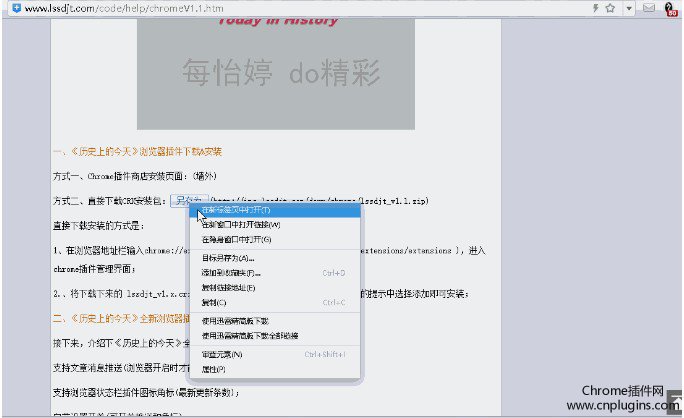Choose '在隐身窗口中打开(G)' from context menu
Image resolution: width=684 pixels, height=418 pixels.
tap(275, 240)
